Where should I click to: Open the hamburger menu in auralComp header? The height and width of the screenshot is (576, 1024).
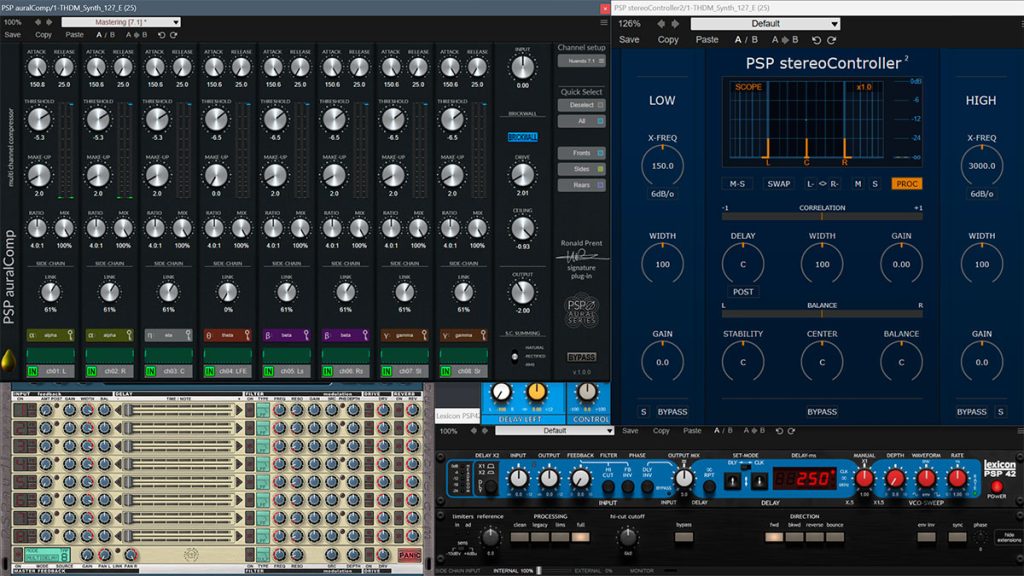603,22
